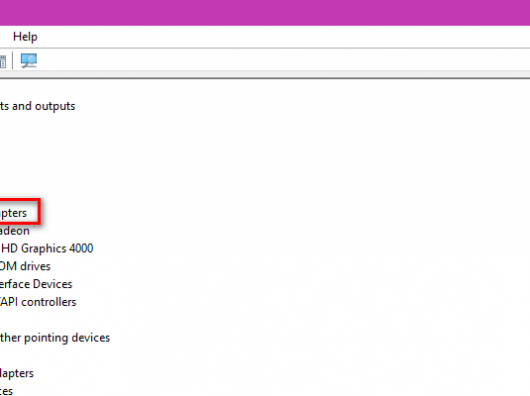Select the 'erface Devices' category
The height and width of the screenshot is (396, 530).
tap(36, 284)
